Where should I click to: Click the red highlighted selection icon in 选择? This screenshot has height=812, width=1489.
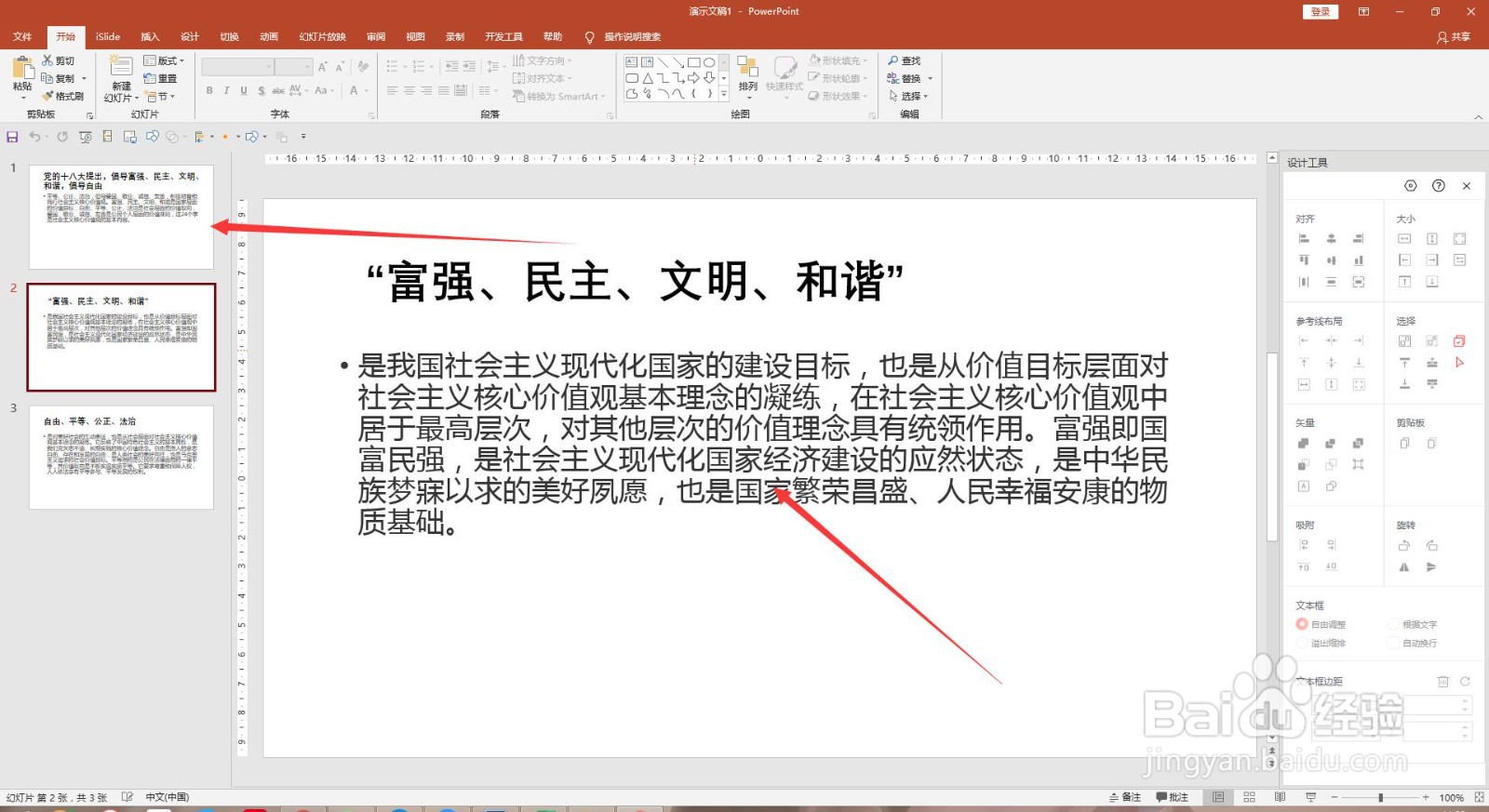point(1459,341)
